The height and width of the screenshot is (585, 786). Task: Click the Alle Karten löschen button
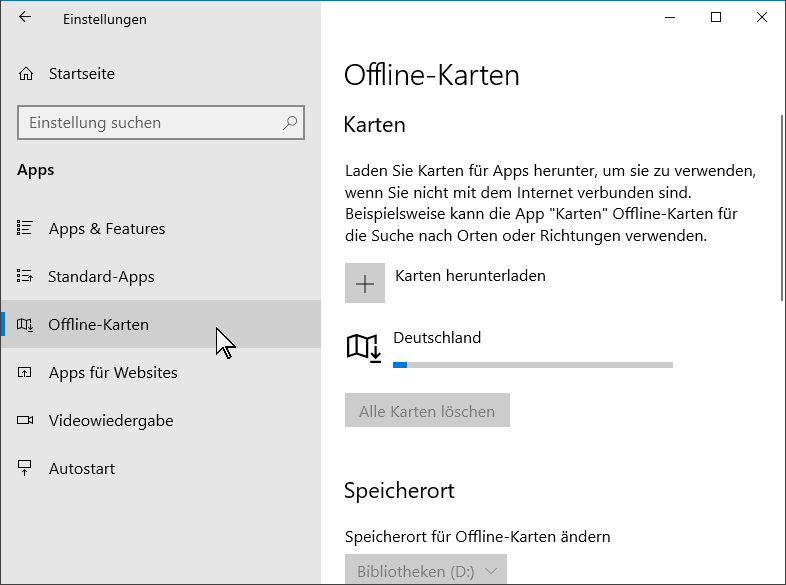427,411
